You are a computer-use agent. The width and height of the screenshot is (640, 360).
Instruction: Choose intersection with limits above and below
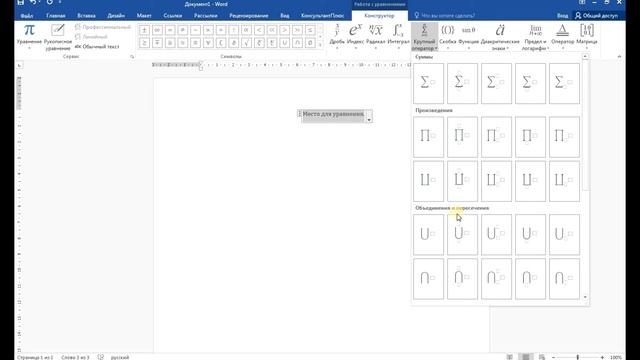(462, 279)
